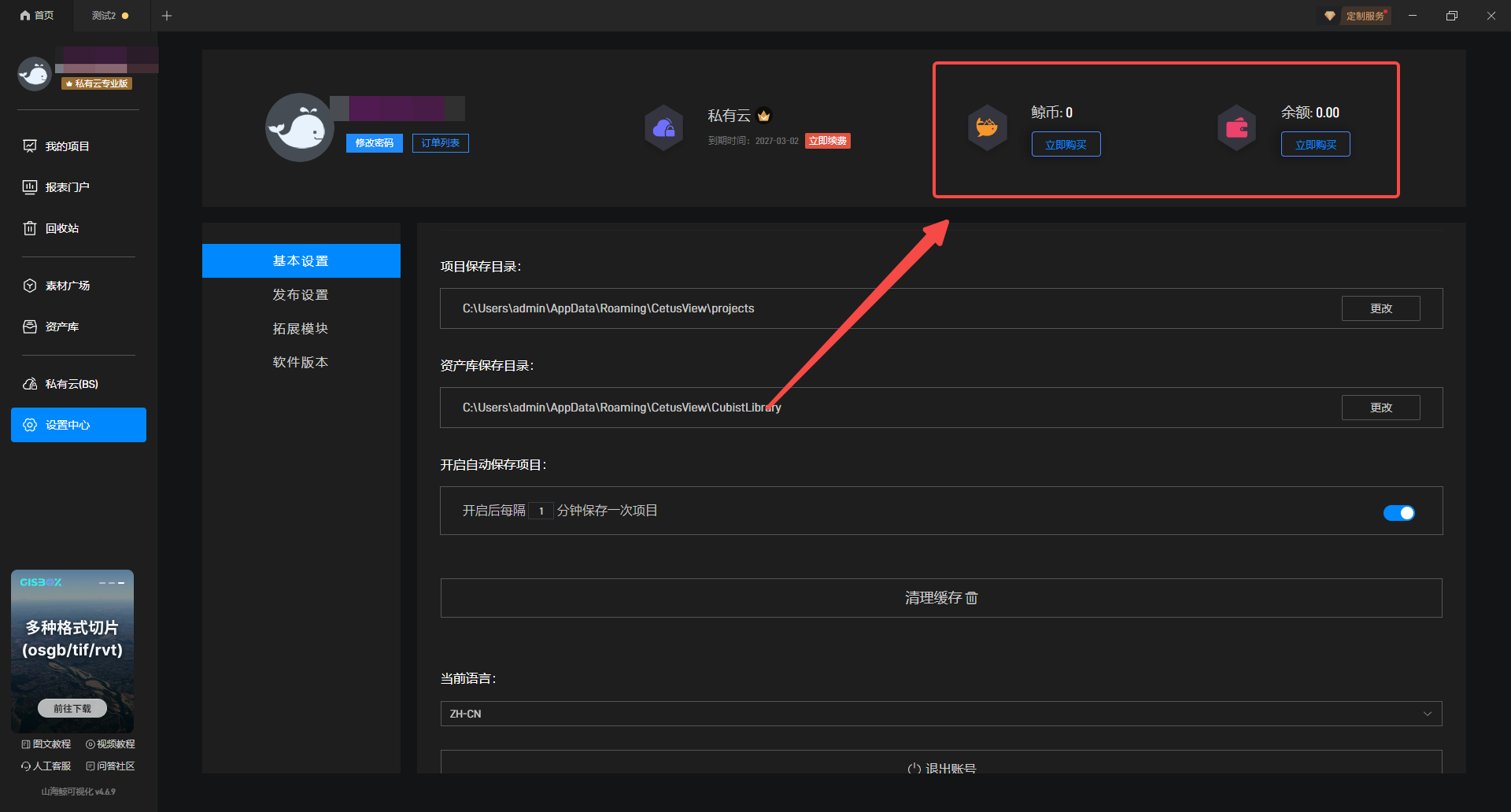The width and height of the screenshot is (1511, 812).
Task: Open 私有云(BS) in sidebar
Action: pos(71,384)
